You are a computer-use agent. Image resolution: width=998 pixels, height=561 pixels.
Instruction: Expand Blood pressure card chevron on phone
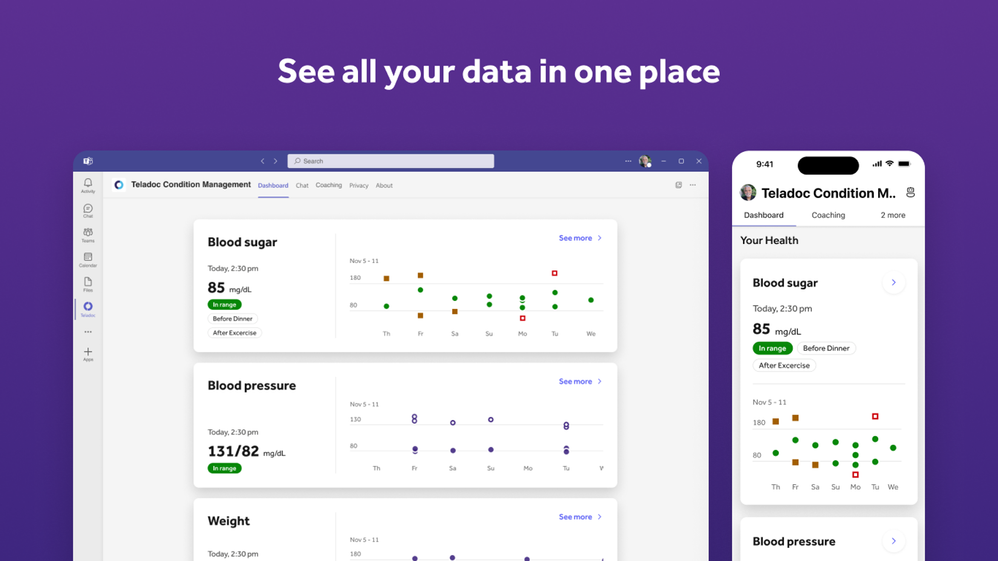click(x=894, y=541)
